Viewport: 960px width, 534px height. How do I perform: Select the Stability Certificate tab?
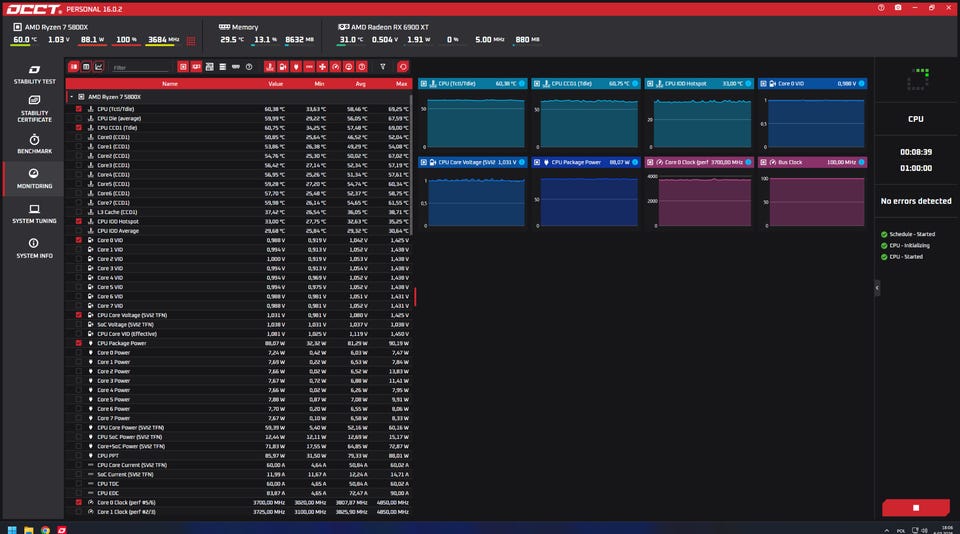tap(34, 108)
